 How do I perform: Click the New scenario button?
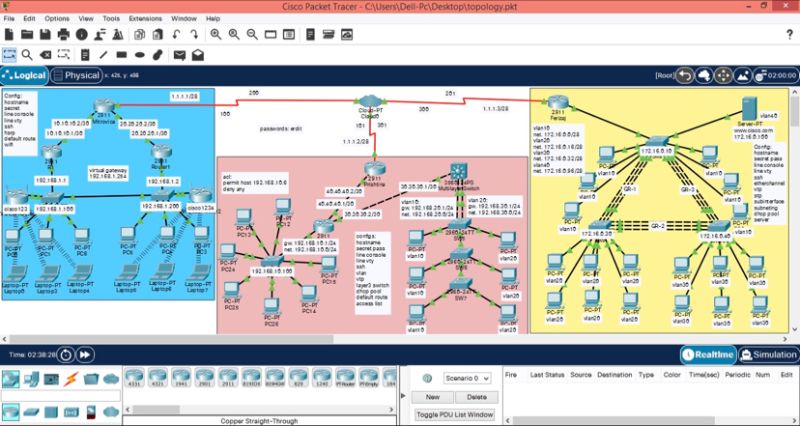click(433, 396)
